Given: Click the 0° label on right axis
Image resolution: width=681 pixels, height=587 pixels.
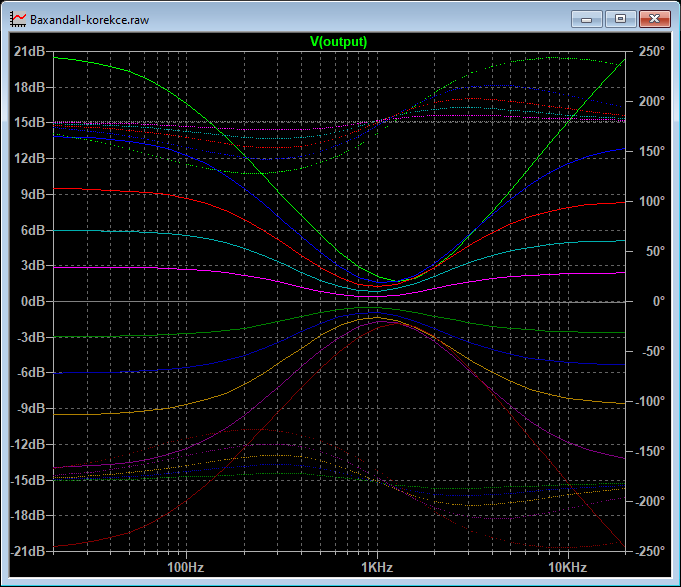Looking at the screenshot, I should [659, 301].
